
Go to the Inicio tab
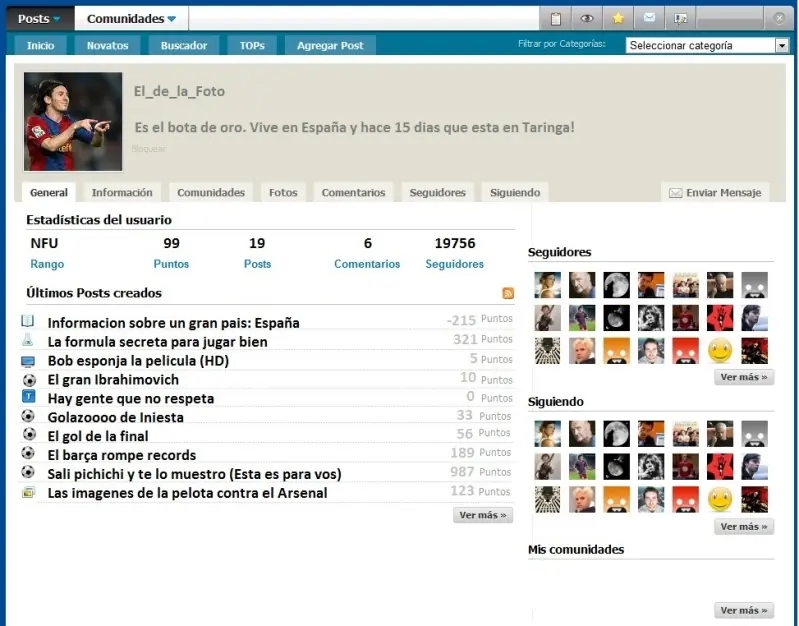(40, 45)
